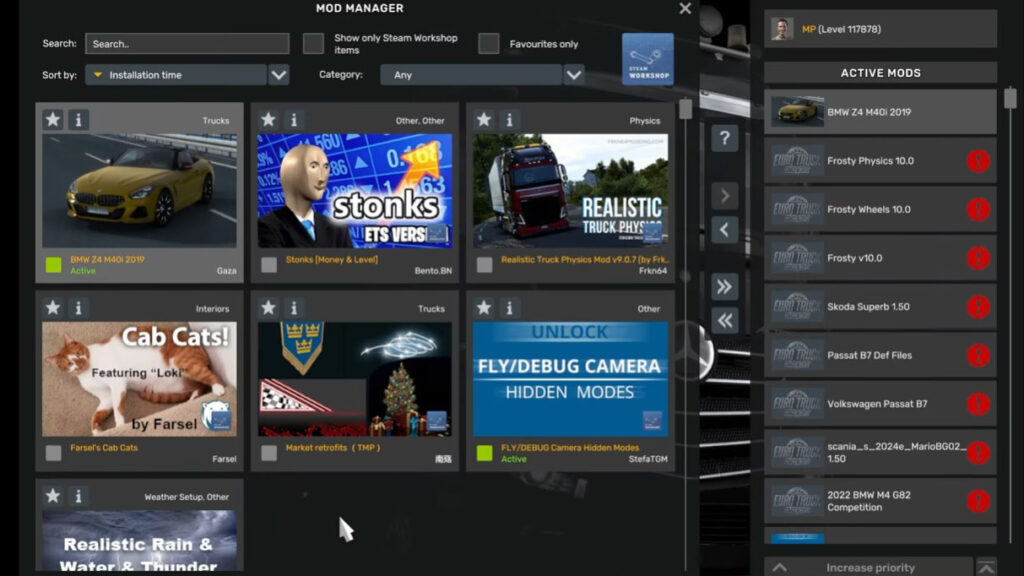Select Frosty Wheels 10.0 in Active Mods
Viewport: 1024px width, 576px height.
(x=880, y=209)
